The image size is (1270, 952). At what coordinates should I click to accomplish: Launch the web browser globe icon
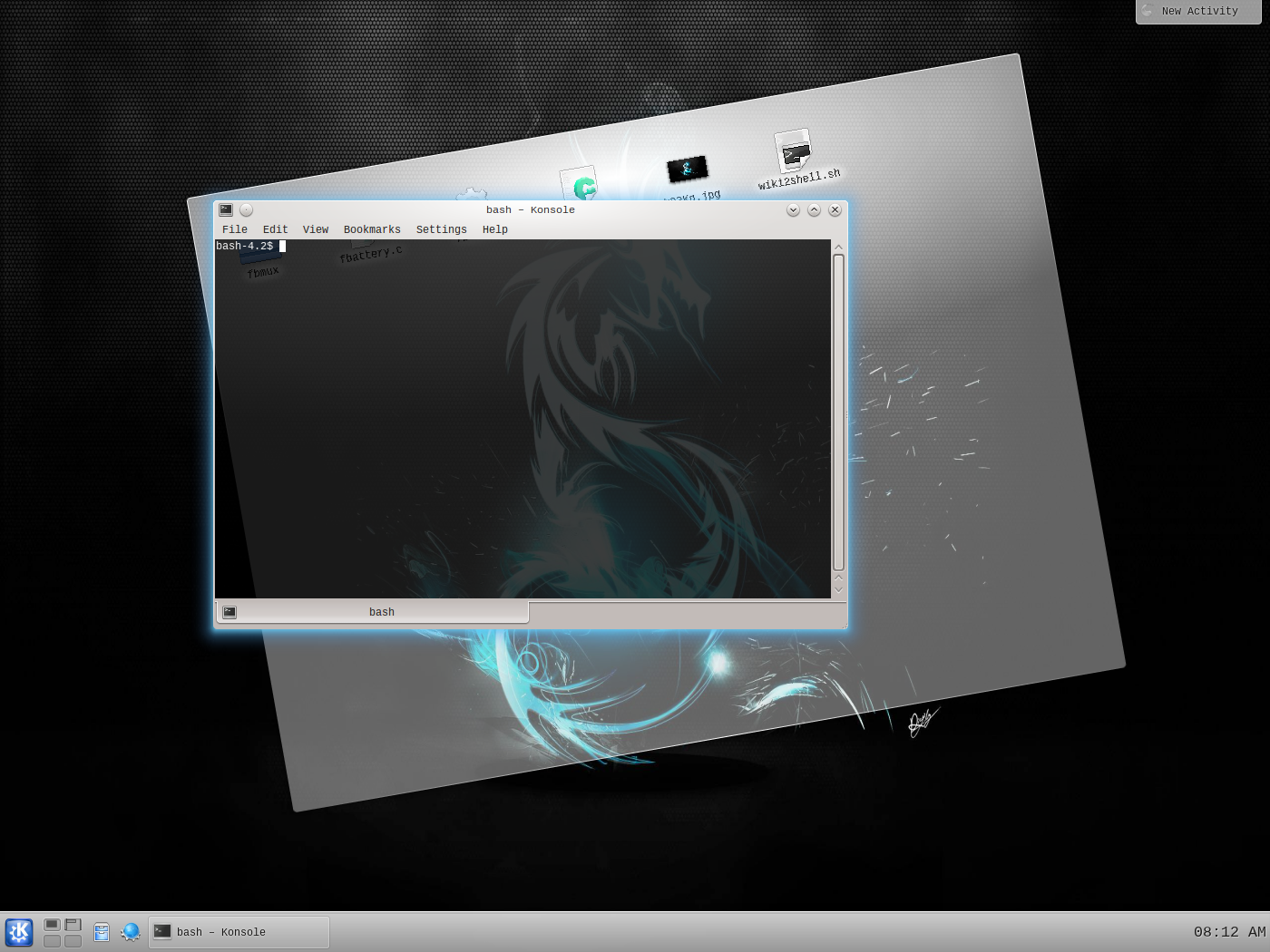pyautogui.click(x=131, y=932)
